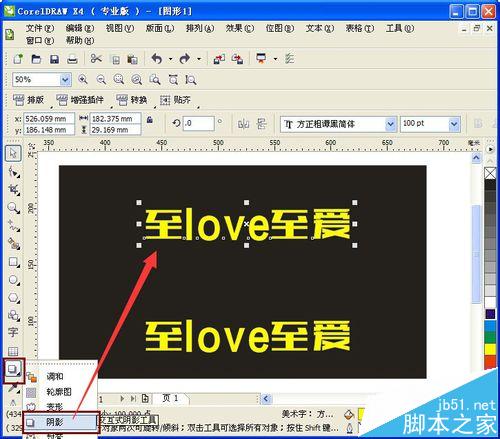The image size is (500, 439).
Task: Click the Undo arrow
Action: [156, 59]
